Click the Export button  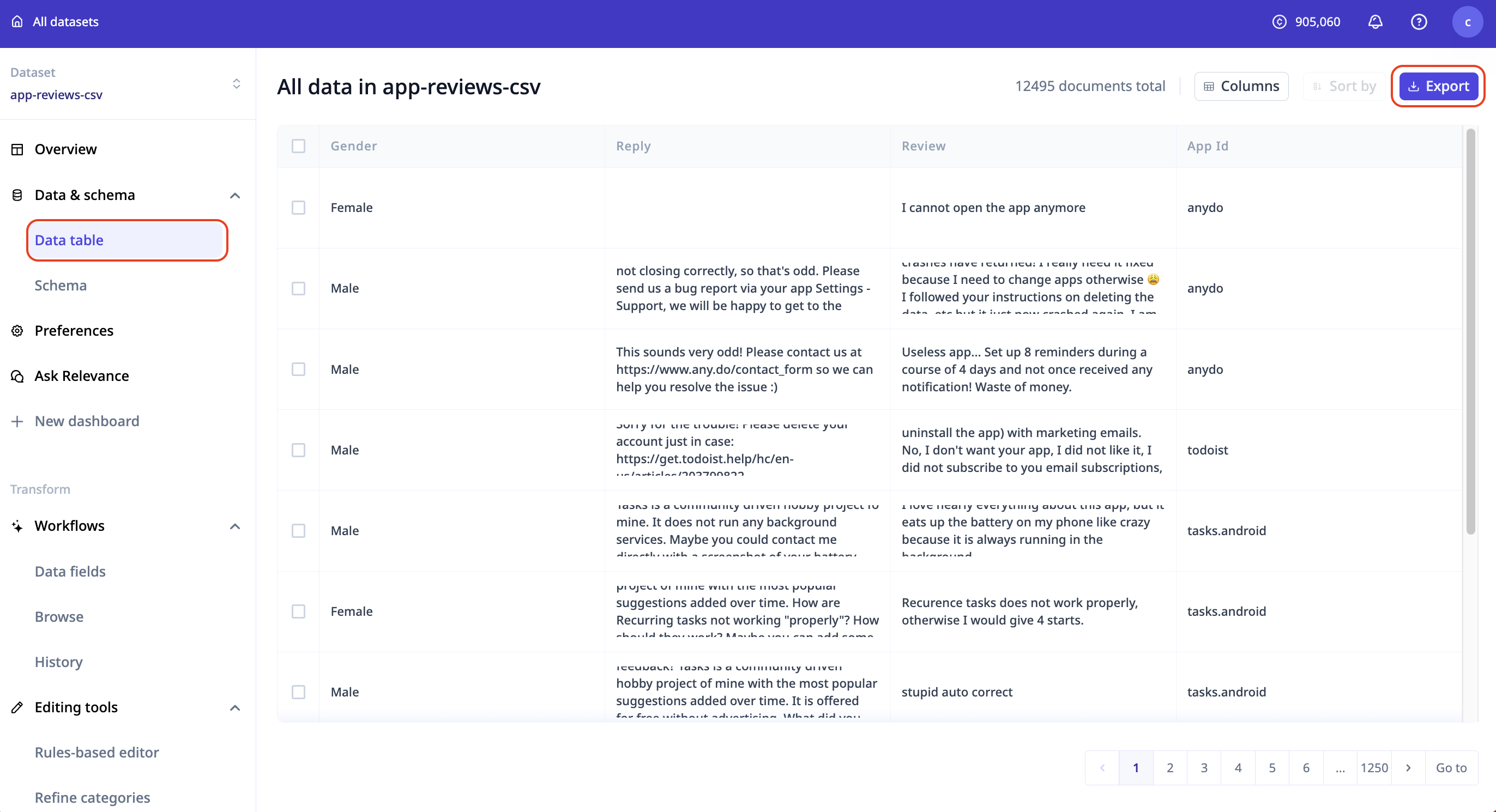click(1438, 86)
